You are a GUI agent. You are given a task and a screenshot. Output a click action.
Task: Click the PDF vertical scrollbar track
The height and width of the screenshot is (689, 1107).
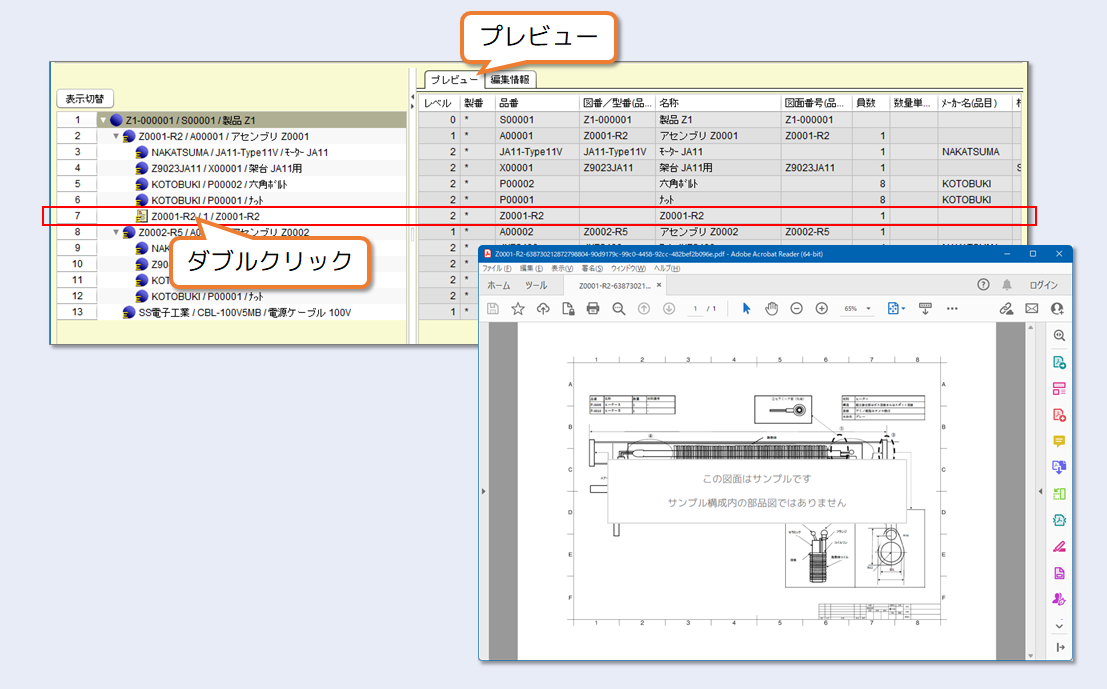tap(1031, 491)
